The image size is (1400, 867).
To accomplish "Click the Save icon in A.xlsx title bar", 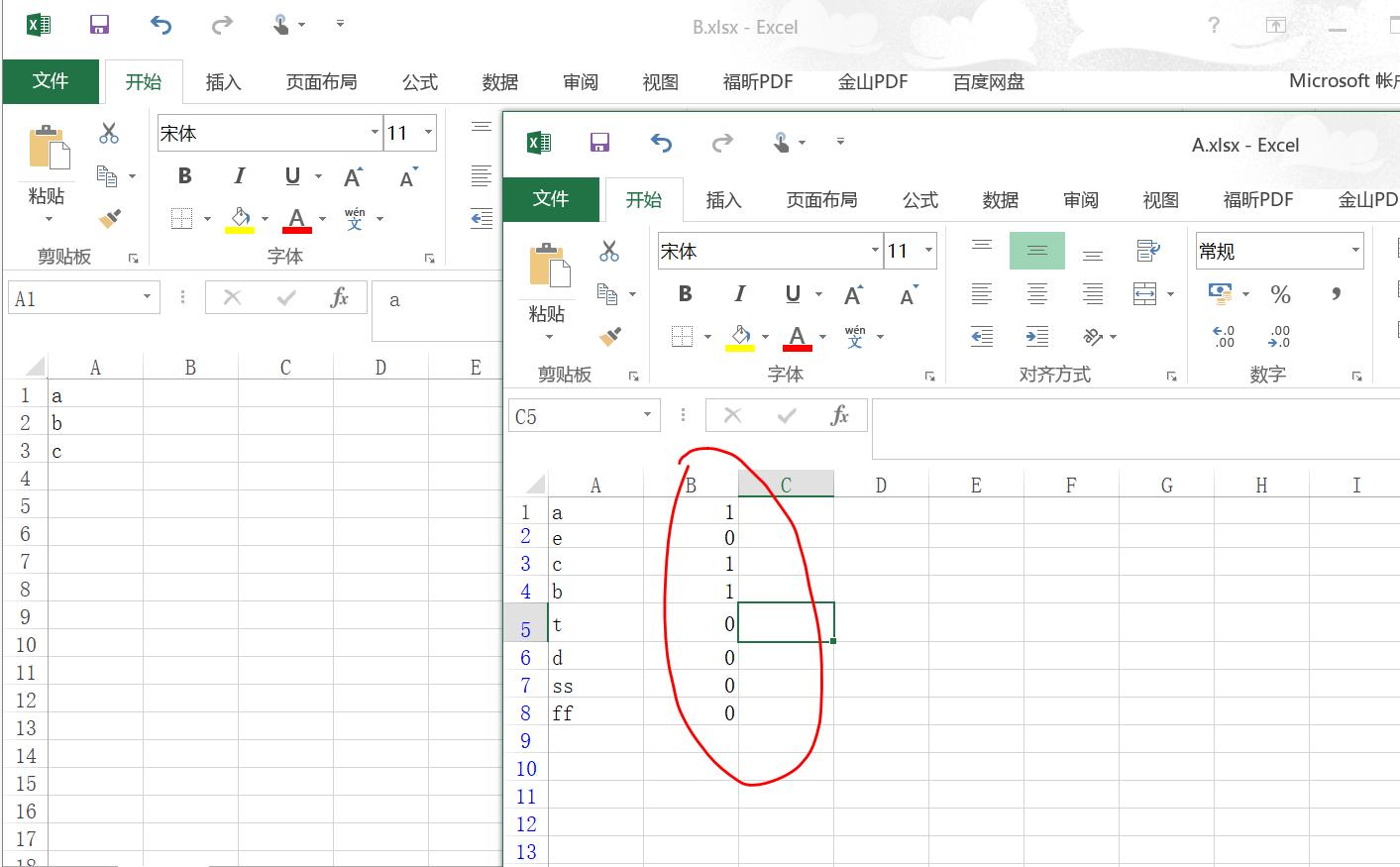I will 598,142.
